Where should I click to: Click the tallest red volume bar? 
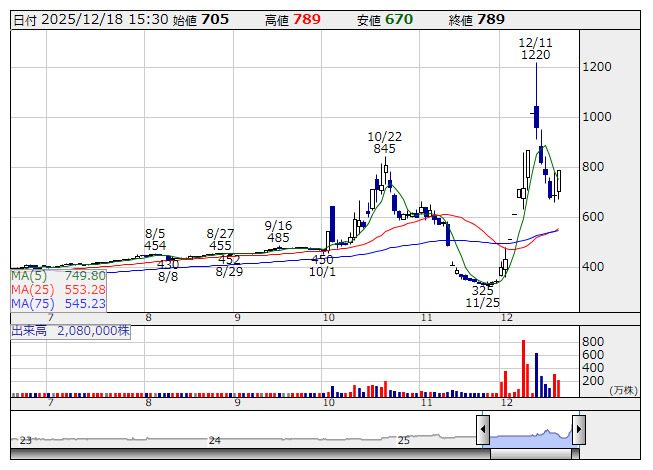[522, 367]
